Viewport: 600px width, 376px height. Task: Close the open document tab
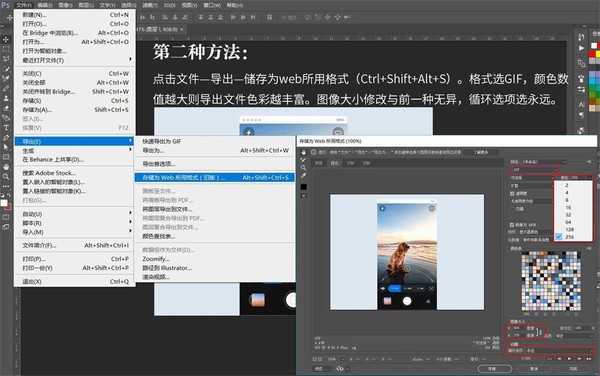(182, 29)
